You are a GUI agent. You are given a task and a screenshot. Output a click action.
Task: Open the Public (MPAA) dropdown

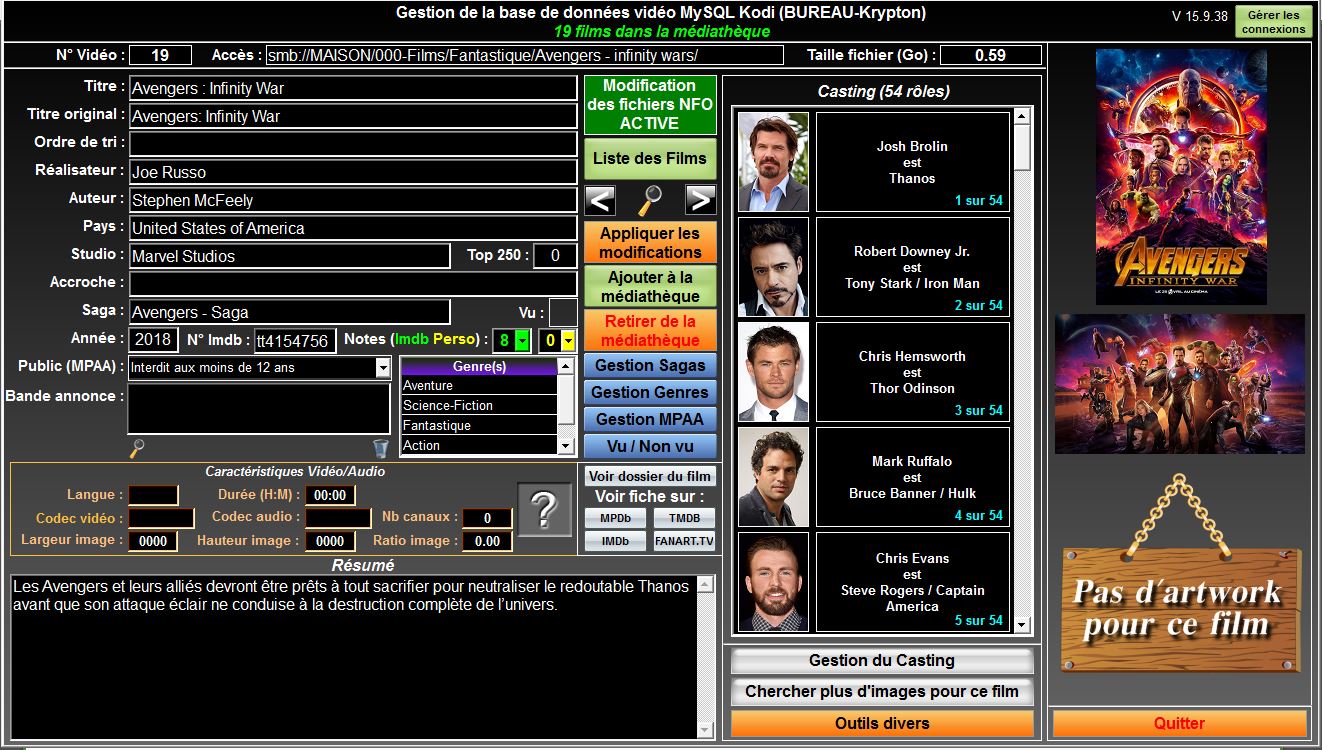(x=383, y=368)
